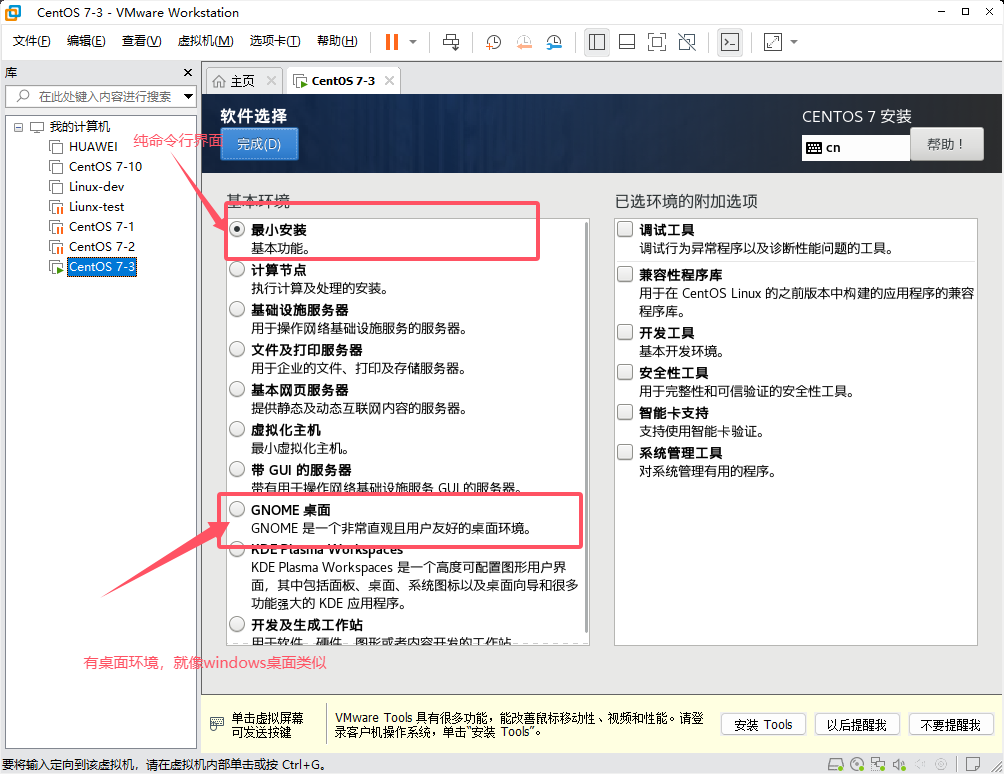Pick the 带 GUI 的服务器 radio button

pos(237,469)
